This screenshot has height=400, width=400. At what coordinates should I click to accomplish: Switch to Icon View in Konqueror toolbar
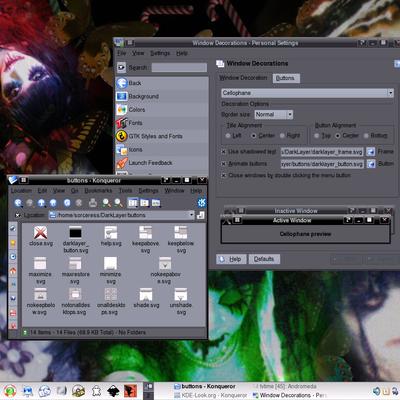coord(133,203)
